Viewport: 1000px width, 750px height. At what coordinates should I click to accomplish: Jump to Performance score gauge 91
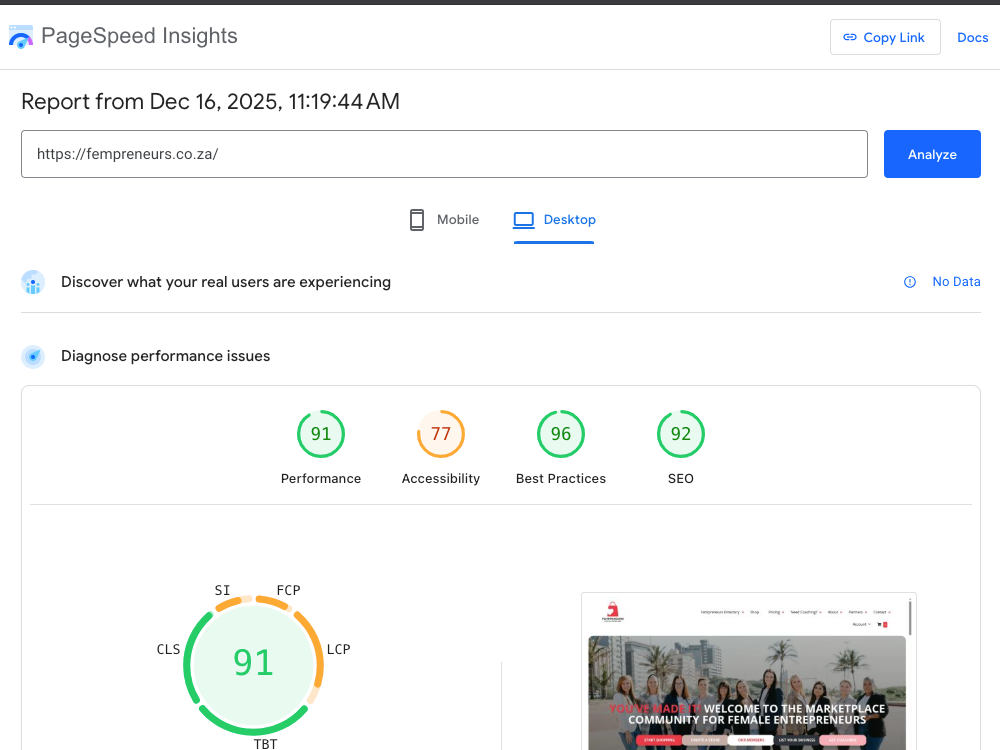pyautogui.click(x=321, y=434)
